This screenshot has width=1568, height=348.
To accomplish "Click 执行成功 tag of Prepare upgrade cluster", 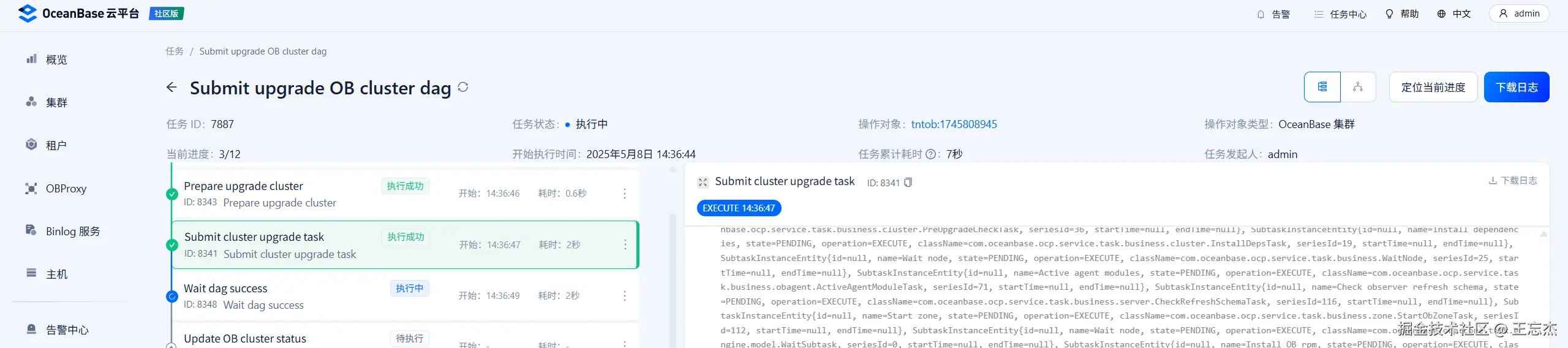I will point(405,186).
